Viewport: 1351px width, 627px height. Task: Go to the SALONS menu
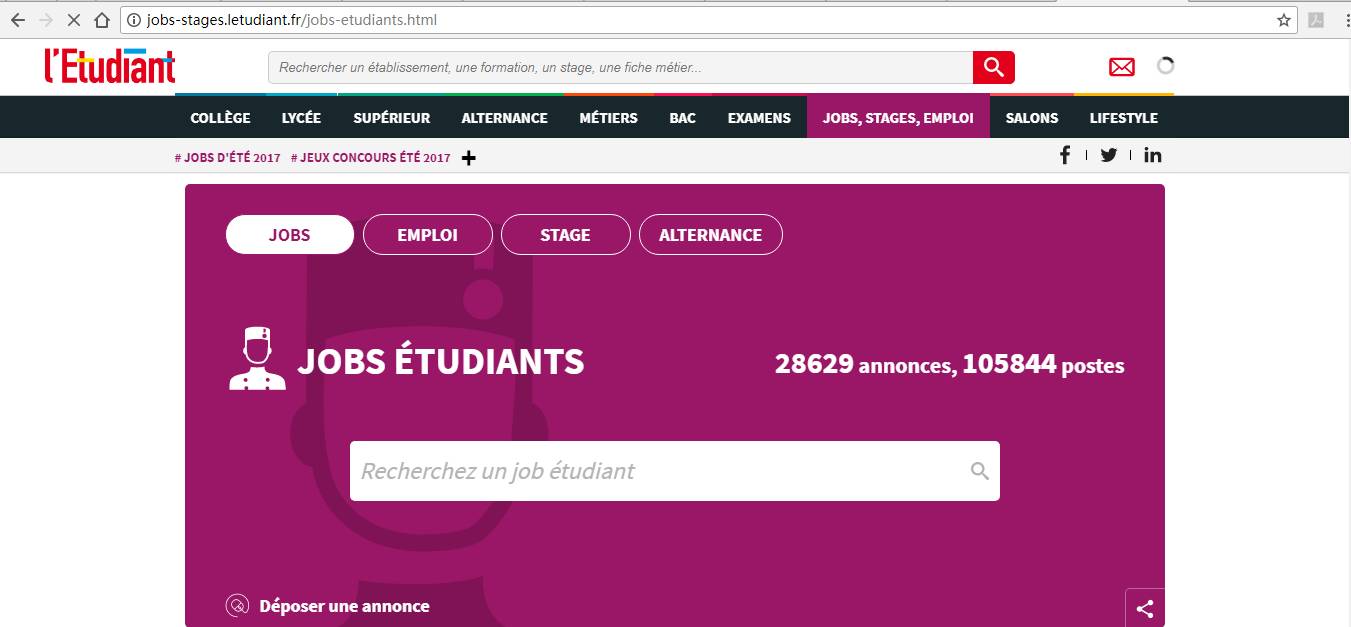(x=1031, y=118)
